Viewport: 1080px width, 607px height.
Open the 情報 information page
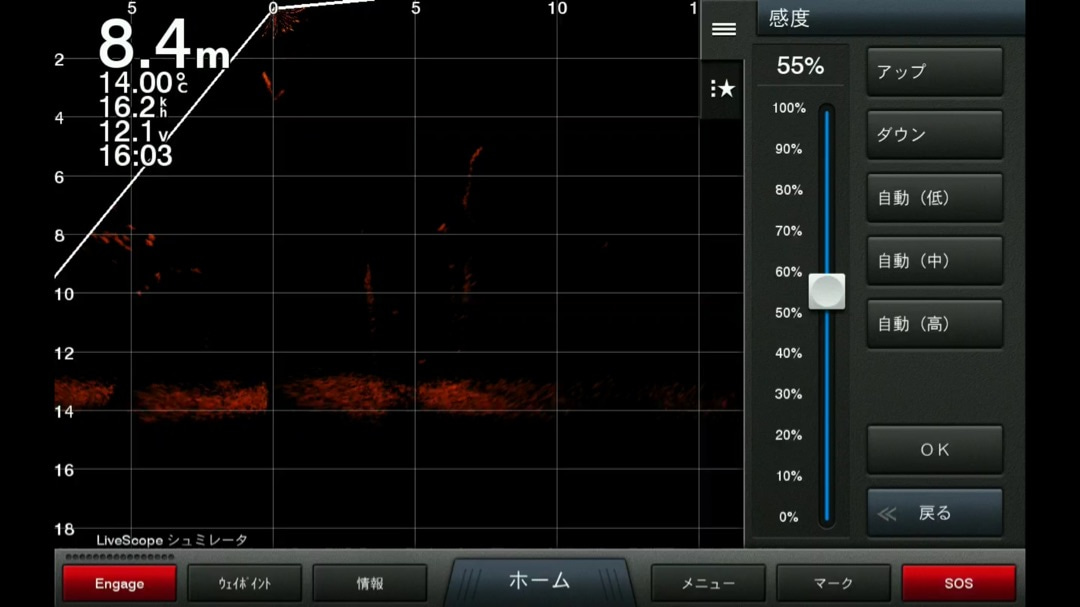[x=369, y=583]
